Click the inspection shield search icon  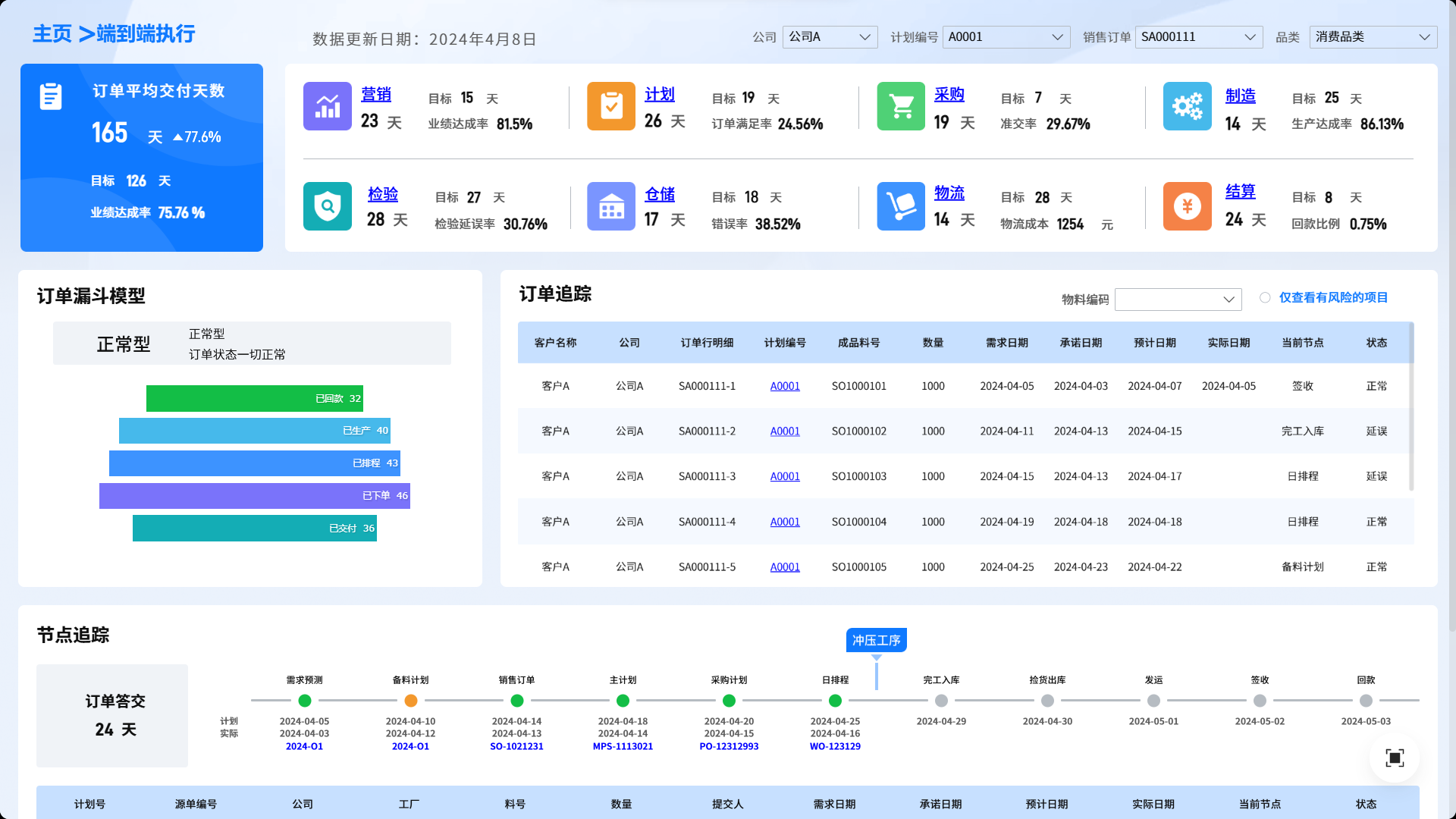pos(327,206)
